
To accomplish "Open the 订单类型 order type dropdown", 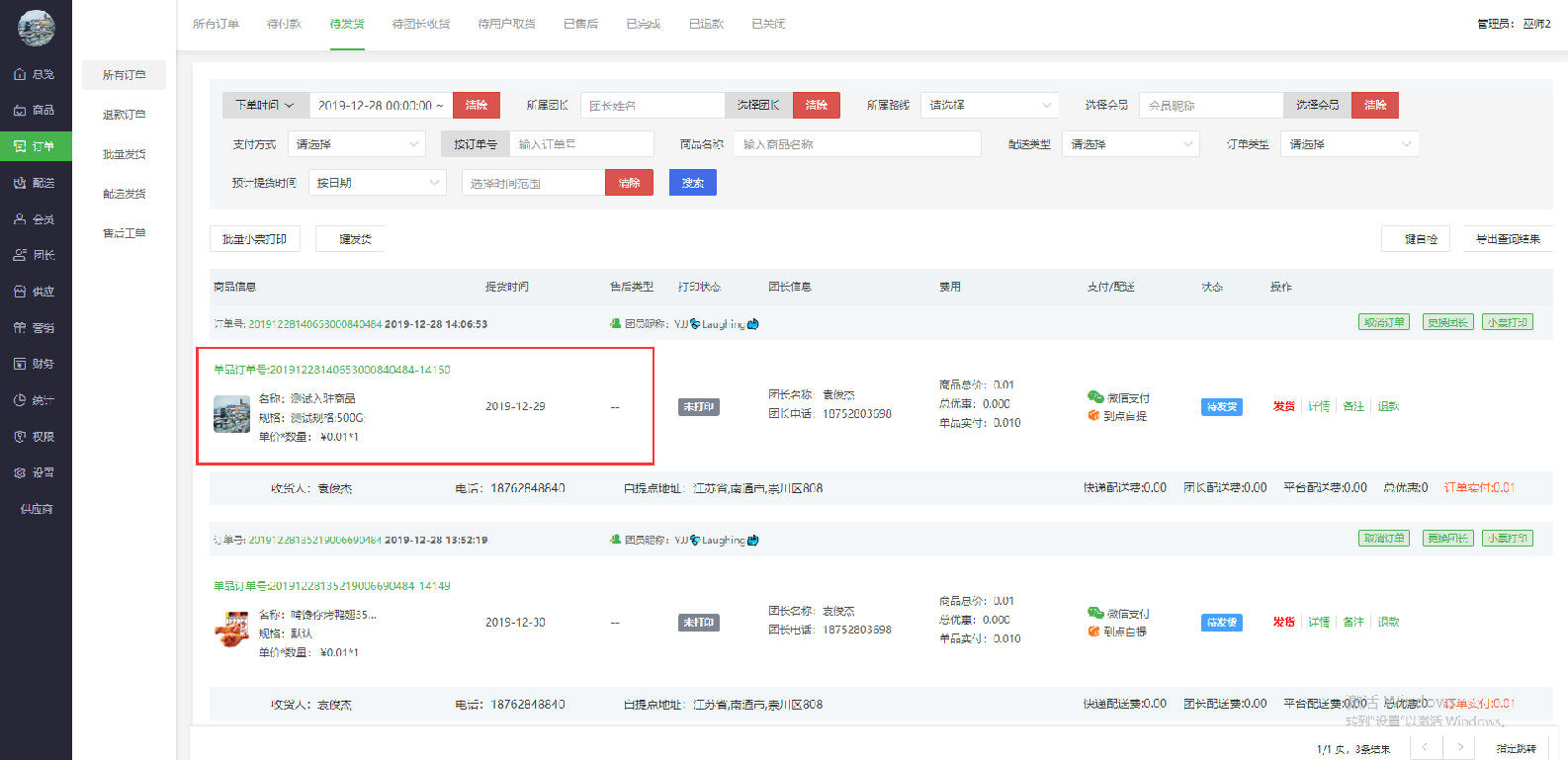I will 1349,144.
